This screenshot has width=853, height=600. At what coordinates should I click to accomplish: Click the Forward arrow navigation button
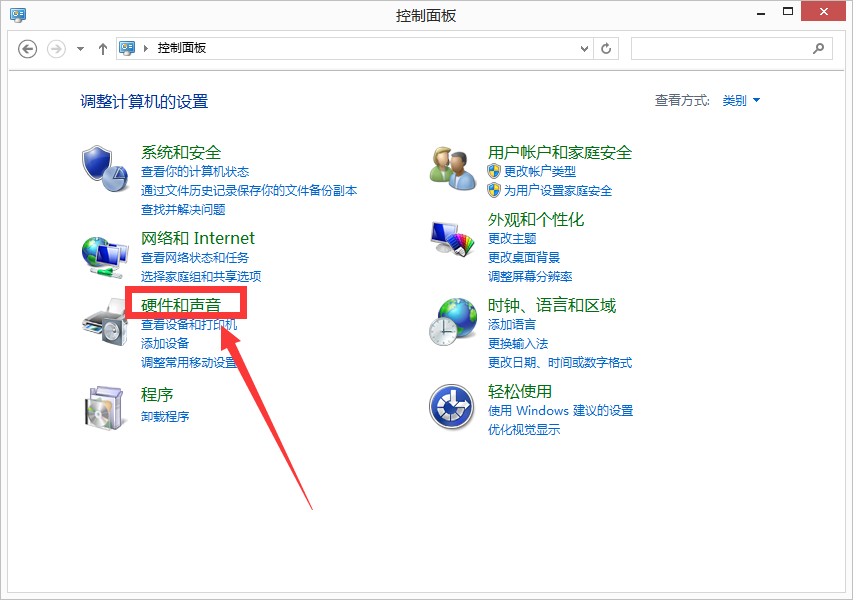tap(56, 49)
